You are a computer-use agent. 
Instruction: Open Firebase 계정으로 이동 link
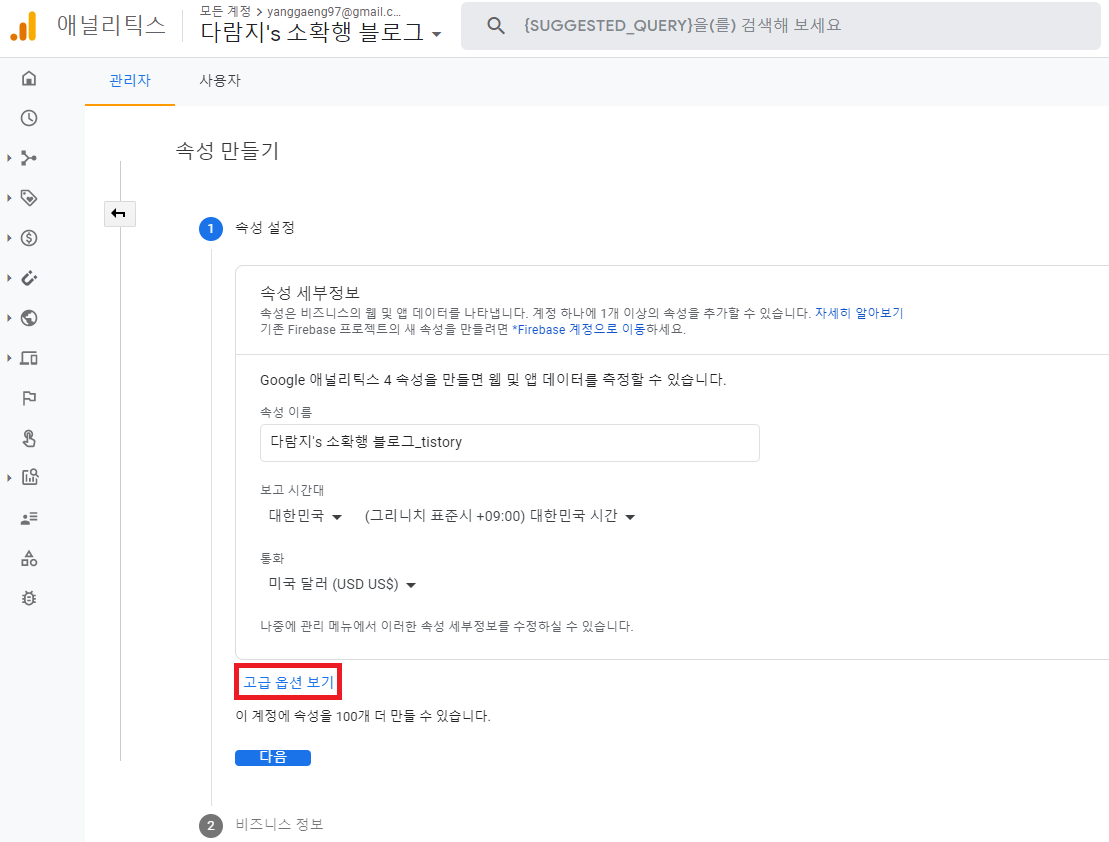pos(579,329)
